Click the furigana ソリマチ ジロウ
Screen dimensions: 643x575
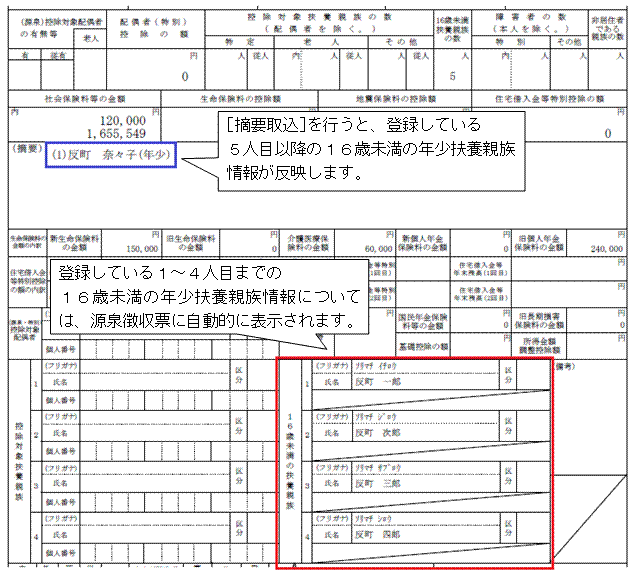click(376, 417)
